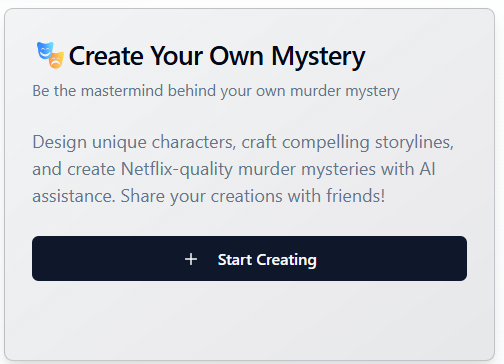Viewport: 504px width, 364px height.
Task: Click the blue smiling comedy mask
Action: pyautogui.click(x=45, y=50)
